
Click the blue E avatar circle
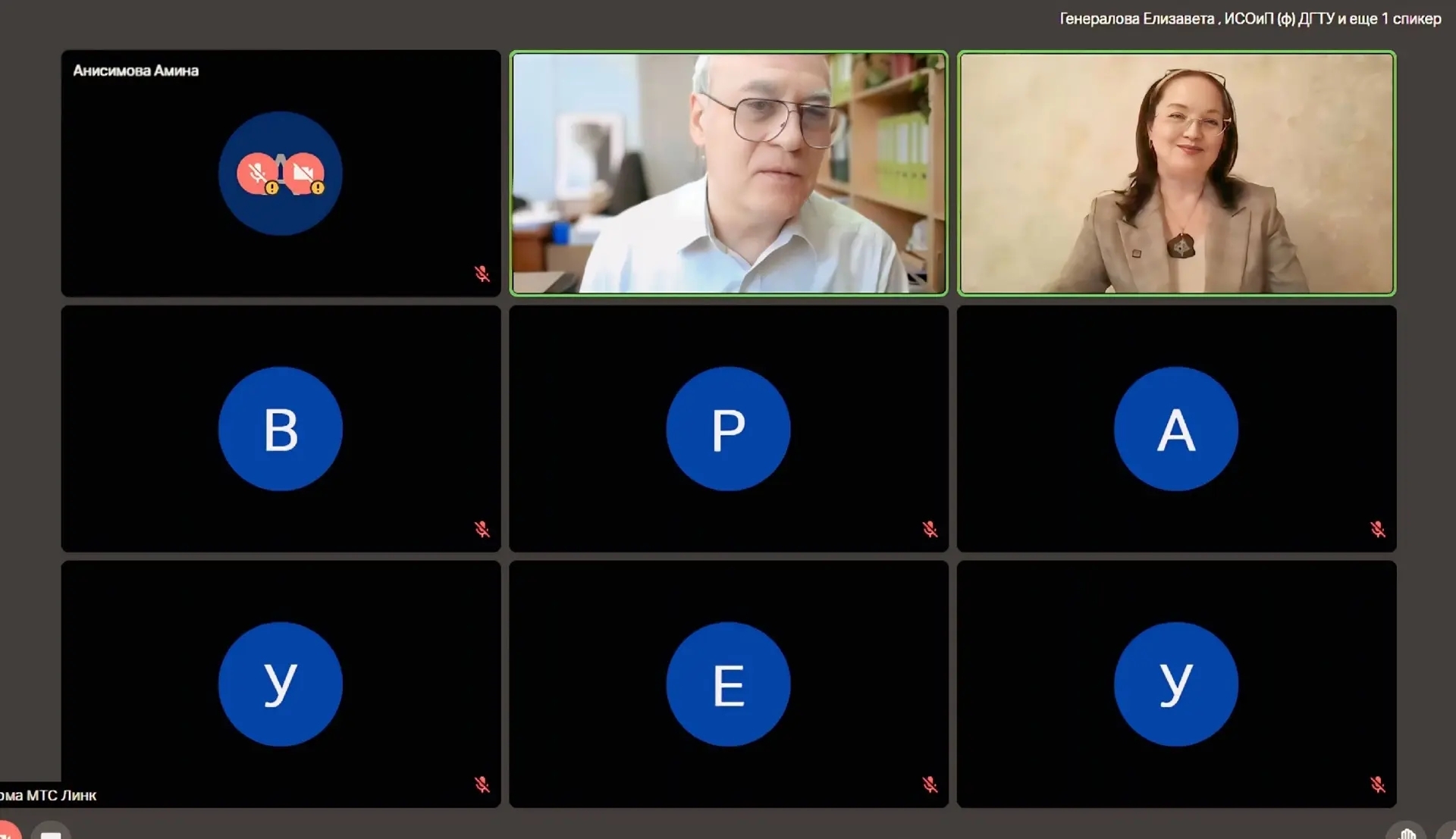tap(728, 684)
